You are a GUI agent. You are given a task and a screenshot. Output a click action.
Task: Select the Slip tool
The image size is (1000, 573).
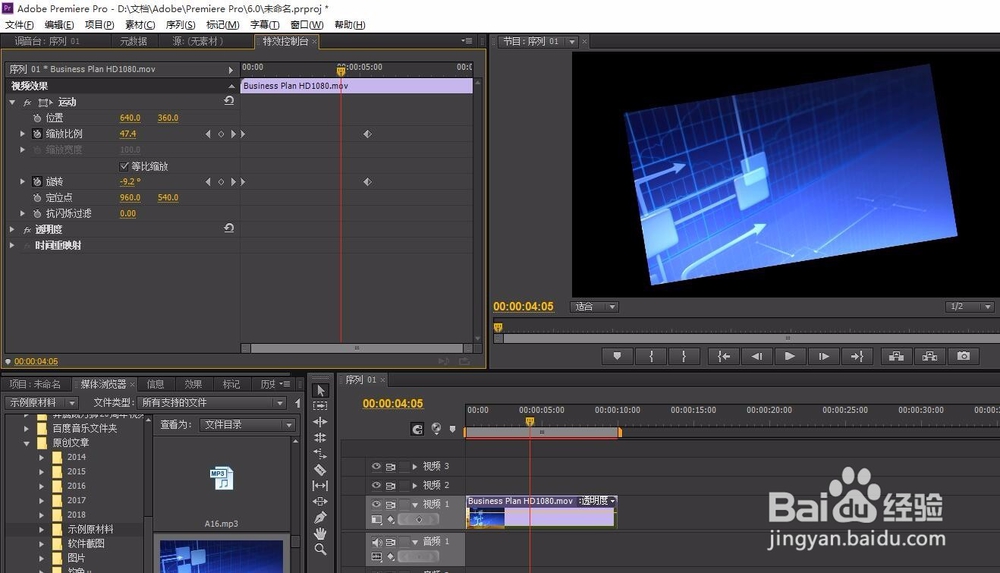320,486
